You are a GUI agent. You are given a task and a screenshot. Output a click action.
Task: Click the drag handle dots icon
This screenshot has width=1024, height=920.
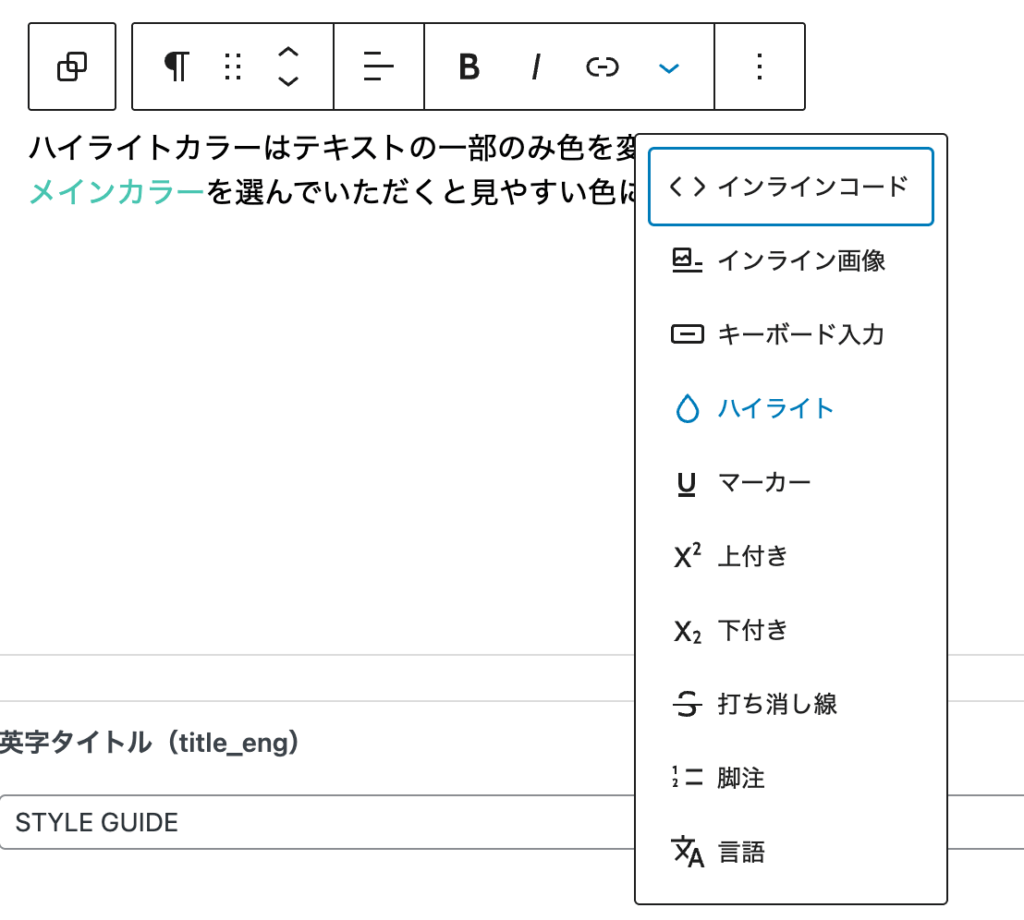(233, 67)
